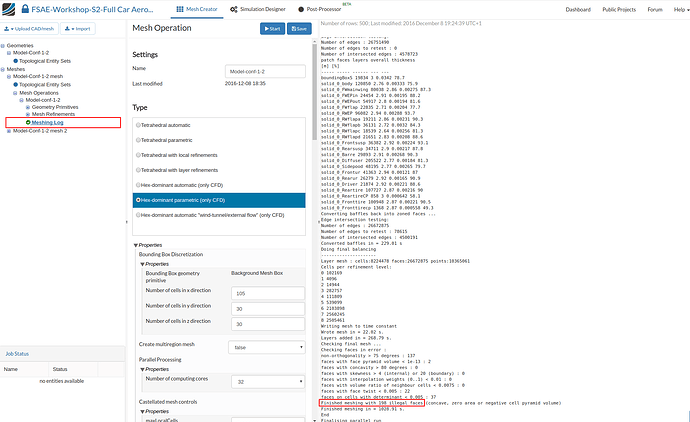Click the Save button
The width and height of the screenshot is (690, 422).
(x=299, y=29)
